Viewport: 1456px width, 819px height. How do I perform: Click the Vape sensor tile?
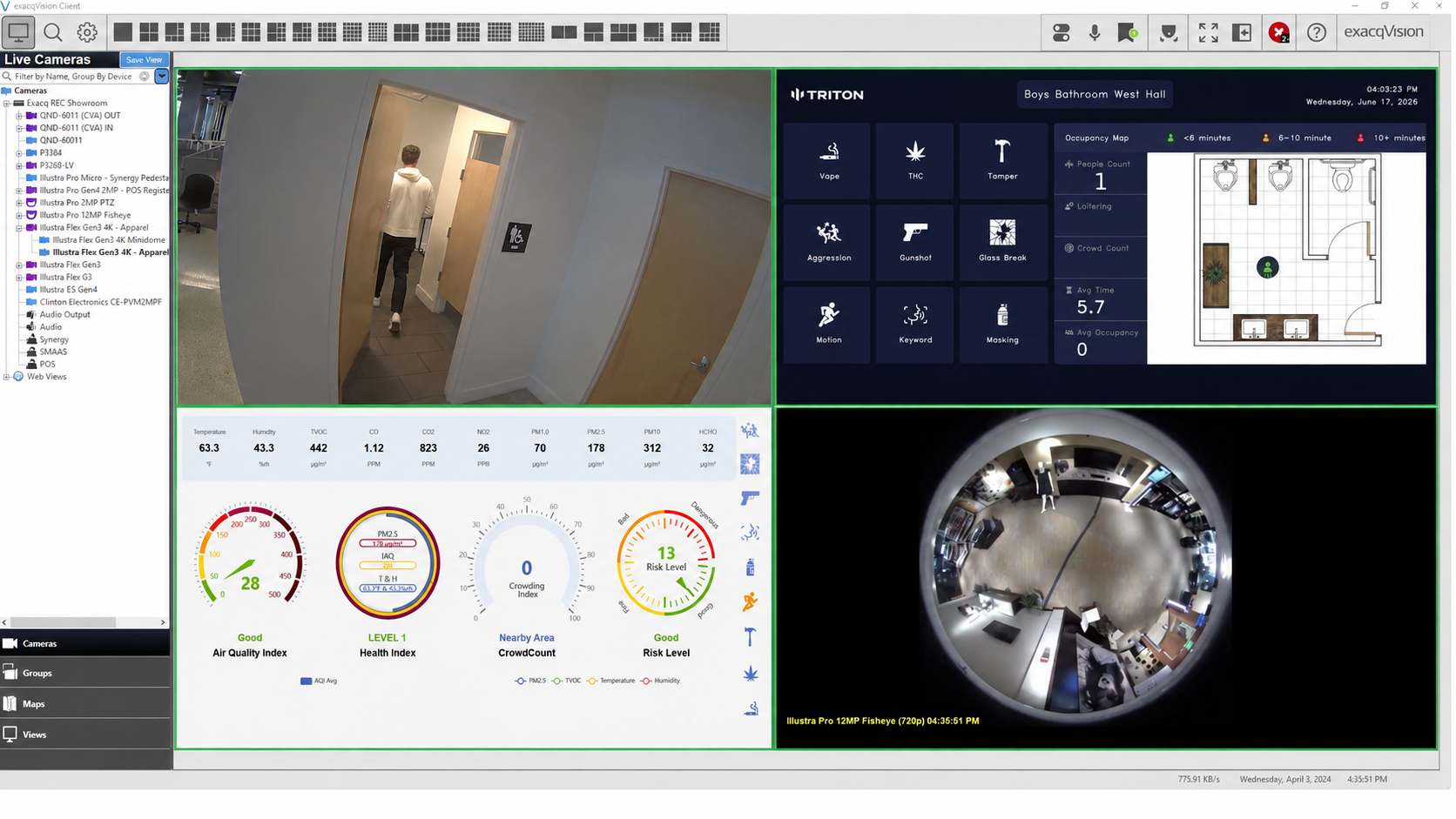[x=828, y=160]
